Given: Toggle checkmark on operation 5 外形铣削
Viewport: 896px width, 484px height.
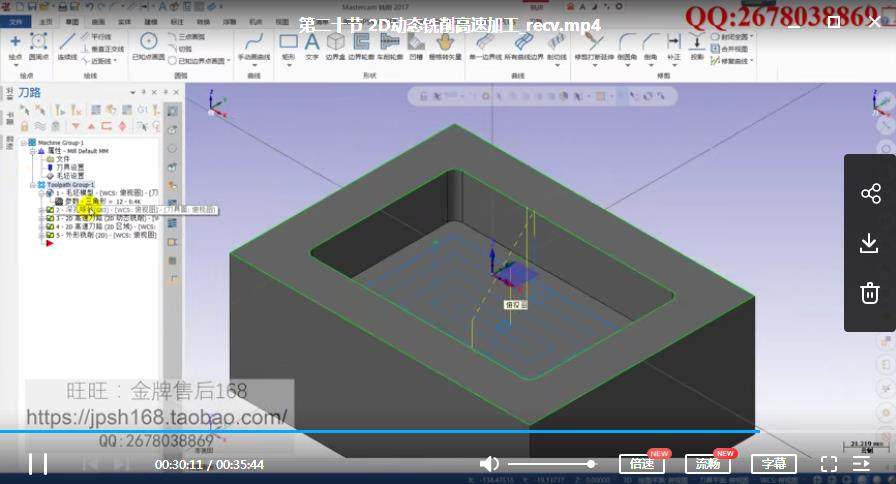Looking at the screenshot, I should (50, 235).
